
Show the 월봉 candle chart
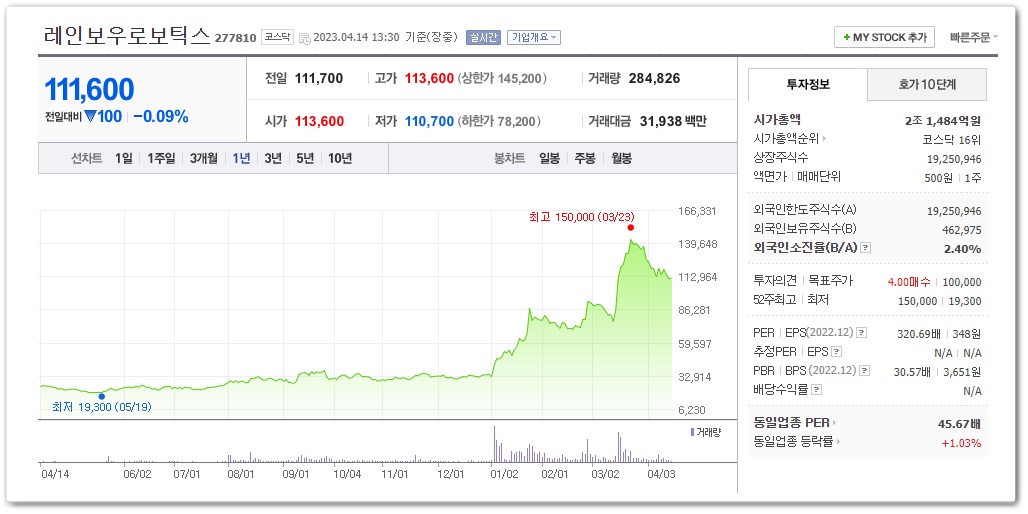pos(622,158)
